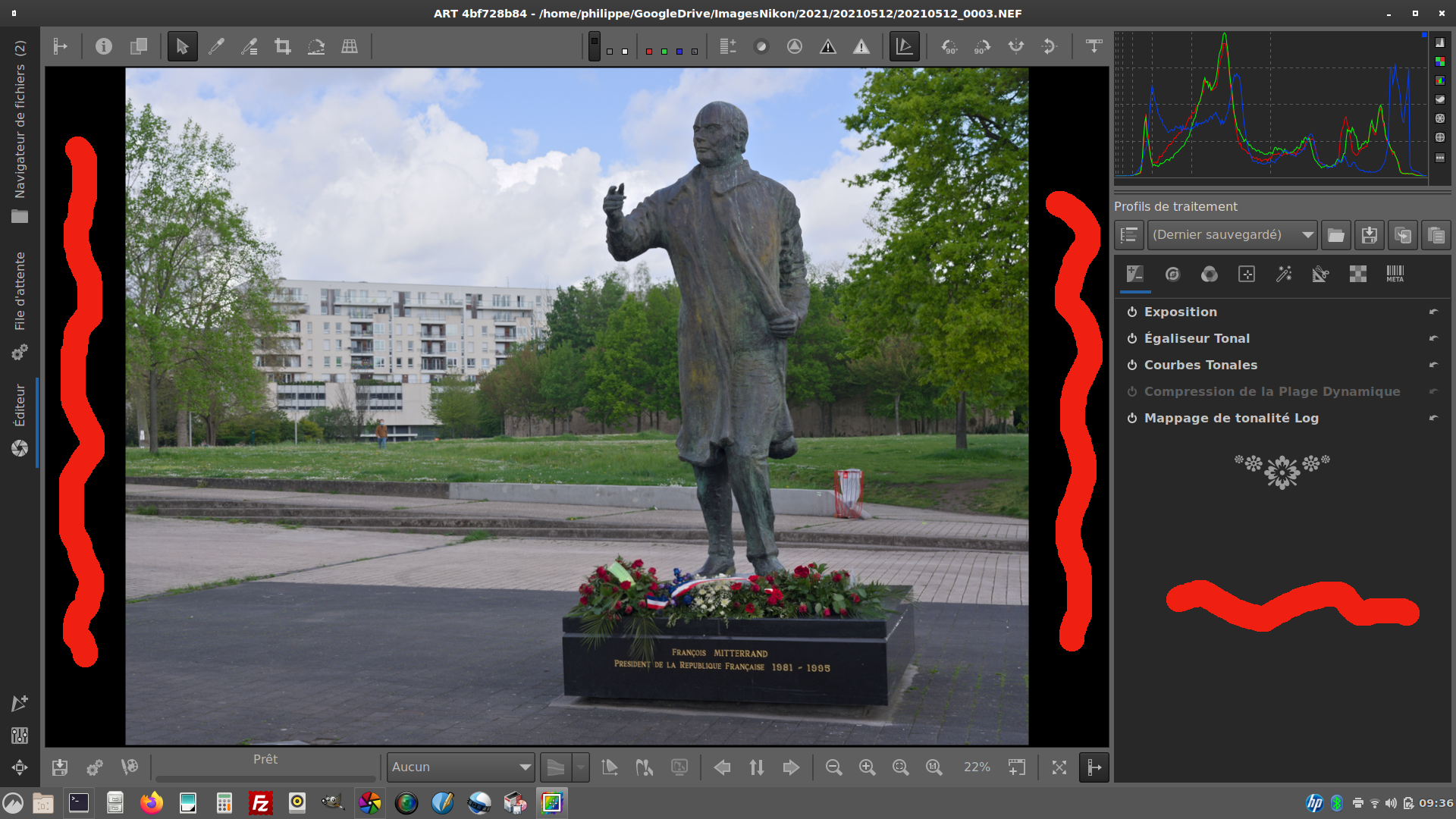1456x819 pixels.
Task: Launch Firefox from the taskbar
Action: (151, 802)
